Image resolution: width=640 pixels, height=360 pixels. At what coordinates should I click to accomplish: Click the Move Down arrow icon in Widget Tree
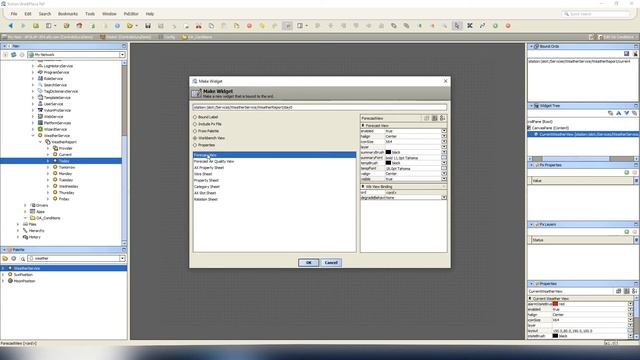coord(627,113)
